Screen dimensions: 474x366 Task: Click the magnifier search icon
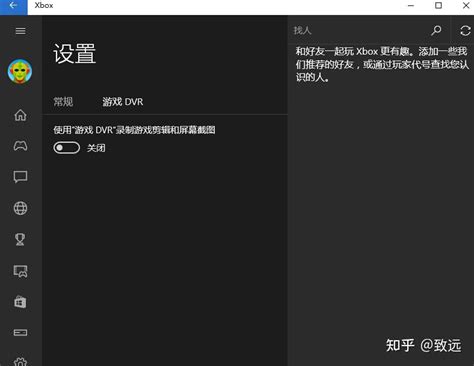[x=436, y=31]
